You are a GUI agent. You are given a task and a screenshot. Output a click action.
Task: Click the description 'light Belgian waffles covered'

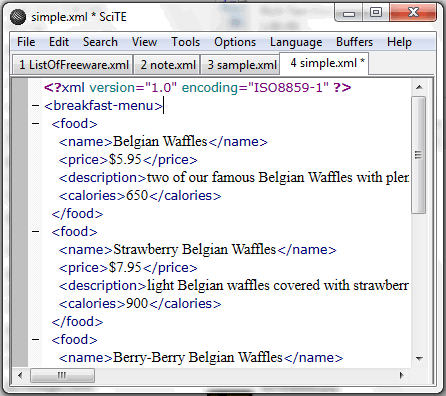(x=234, y=286)
